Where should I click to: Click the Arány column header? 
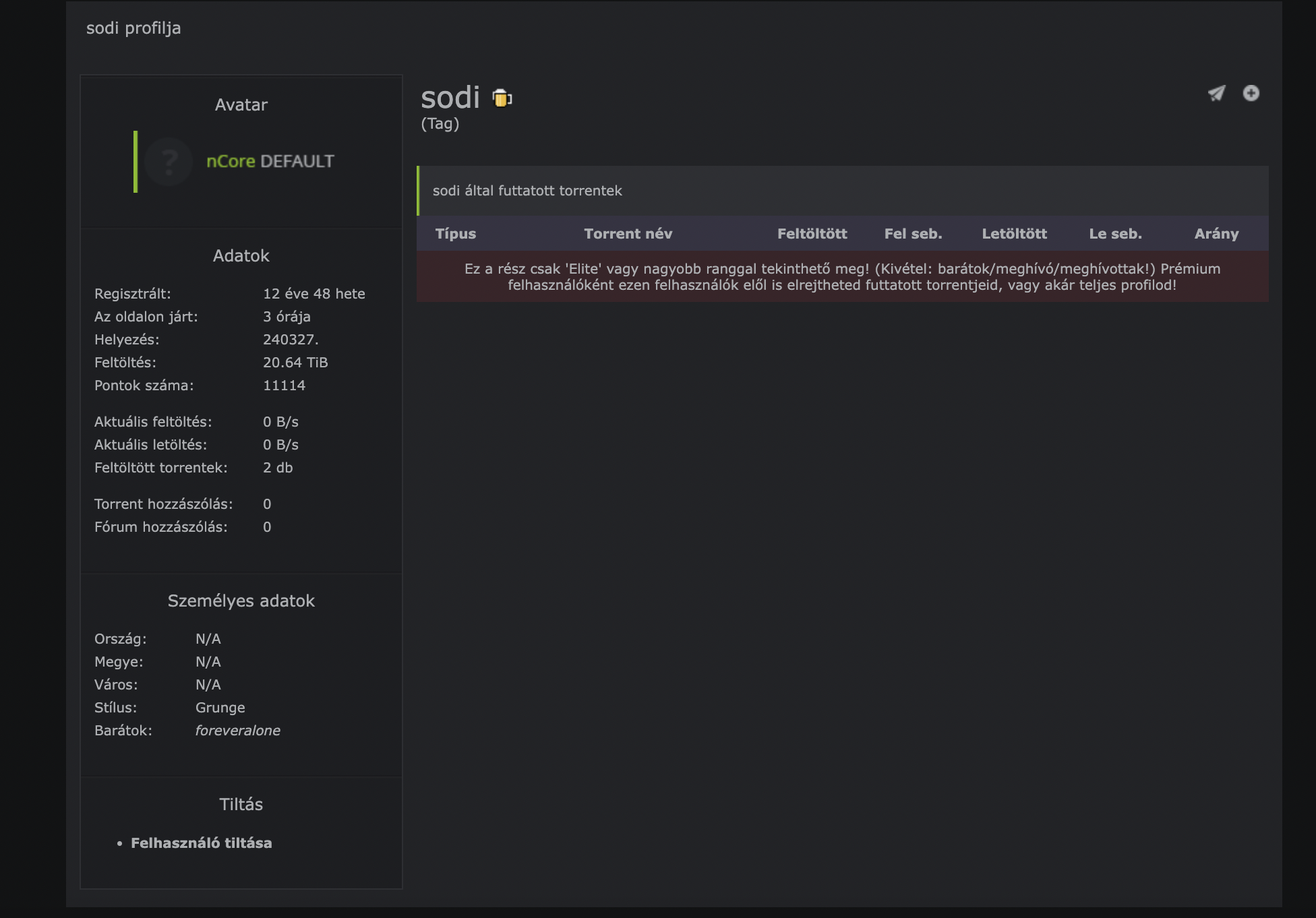(x=1216, y=234)
